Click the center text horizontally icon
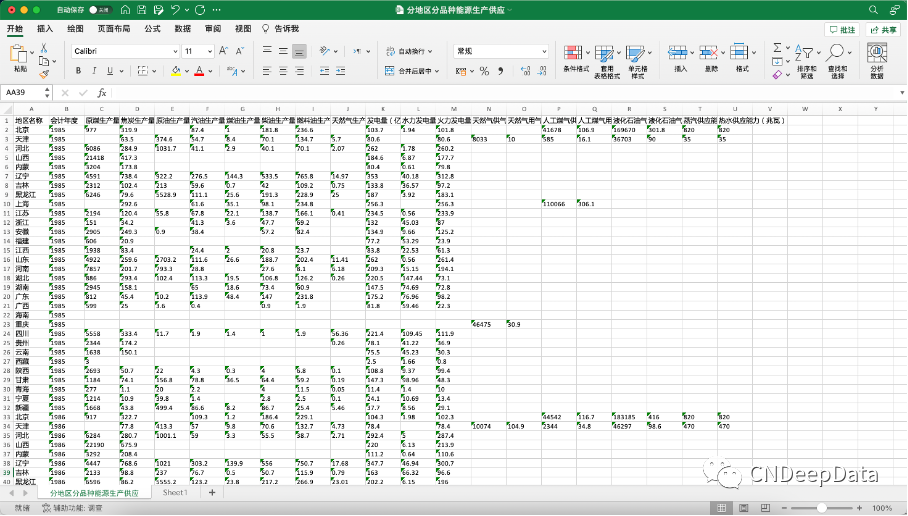The height and width of the screenshot is (516, 908). click(x=283, y=71)
